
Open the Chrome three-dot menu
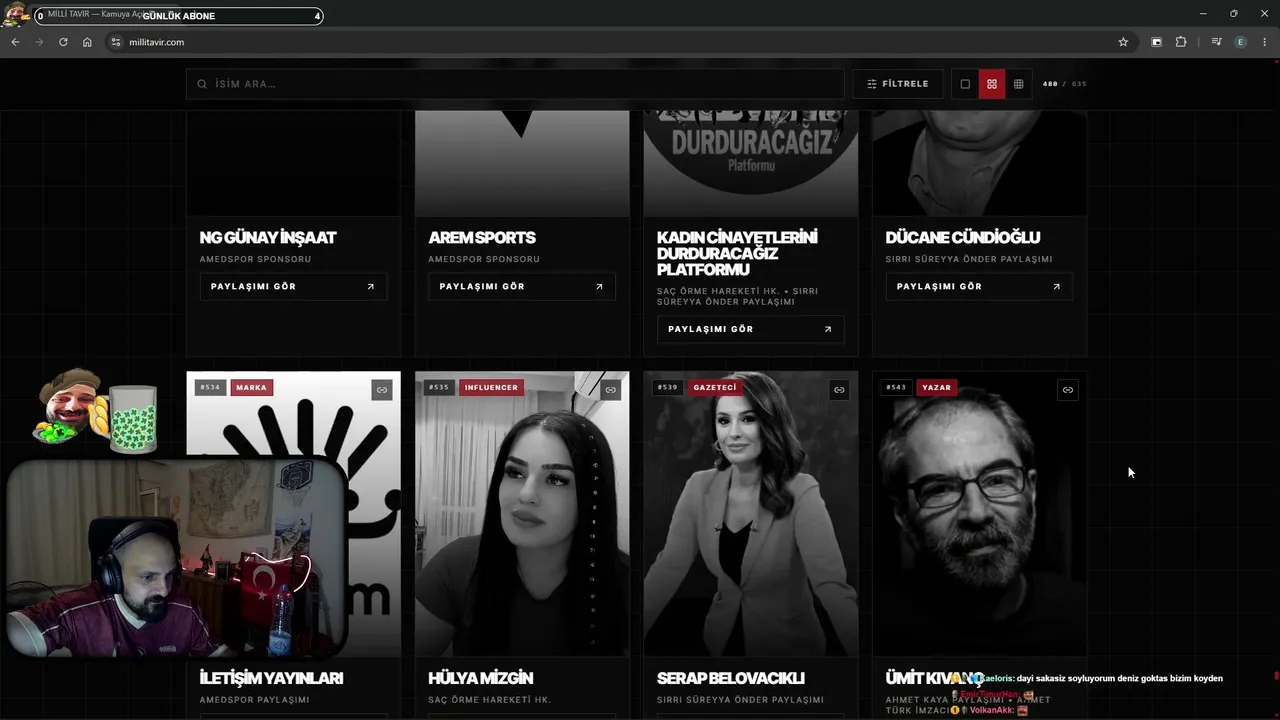[x=1265, y=42]
